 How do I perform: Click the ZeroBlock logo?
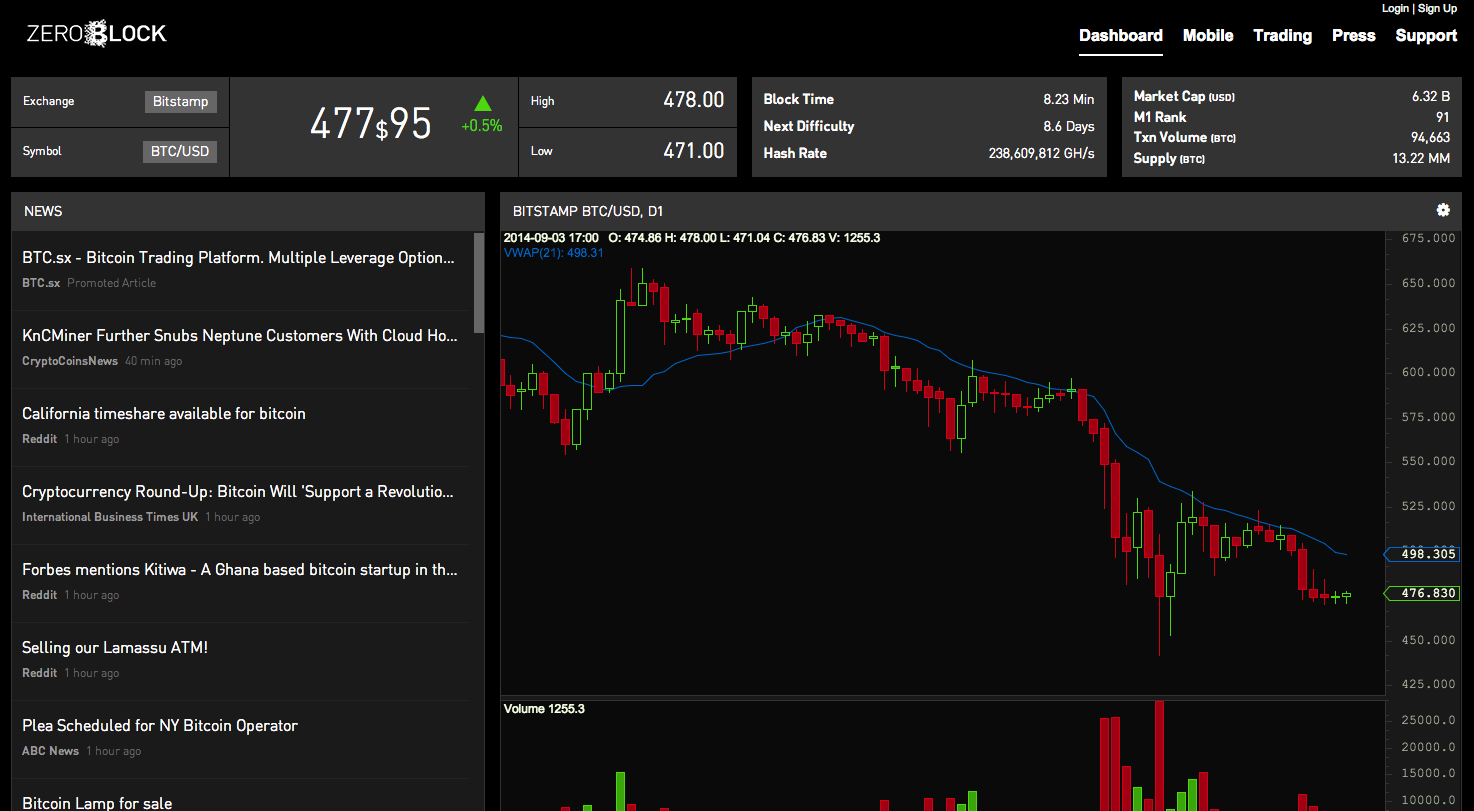click(x=96, y=35)
